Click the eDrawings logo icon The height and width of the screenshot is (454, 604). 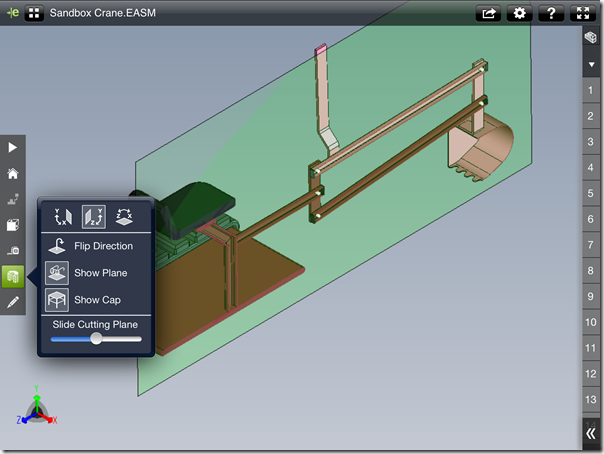13,13
